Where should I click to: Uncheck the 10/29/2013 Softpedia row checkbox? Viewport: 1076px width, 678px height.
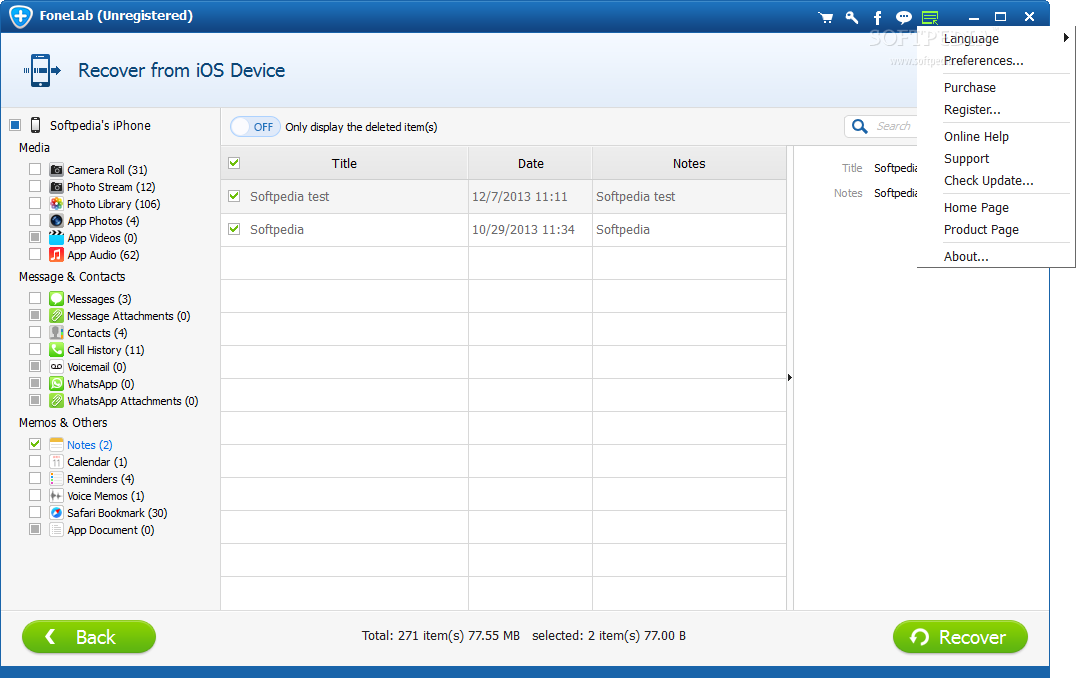click(x=234, y=229)
